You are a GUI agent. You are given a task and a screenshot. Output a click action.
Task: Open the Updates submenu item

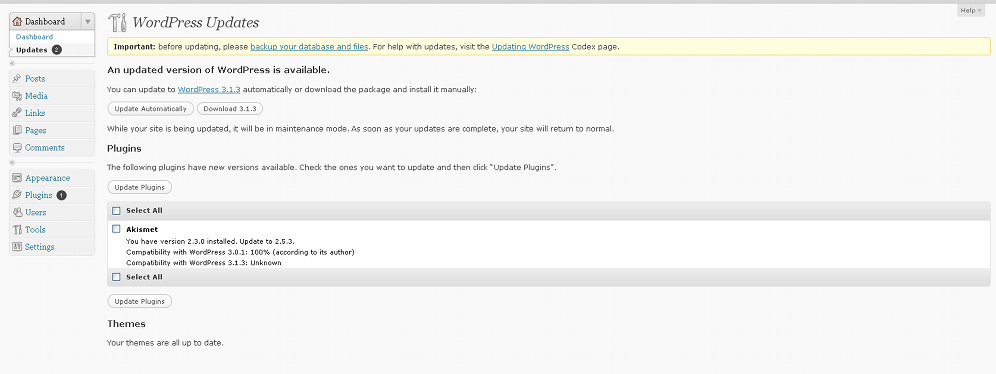tap(32, 50)
